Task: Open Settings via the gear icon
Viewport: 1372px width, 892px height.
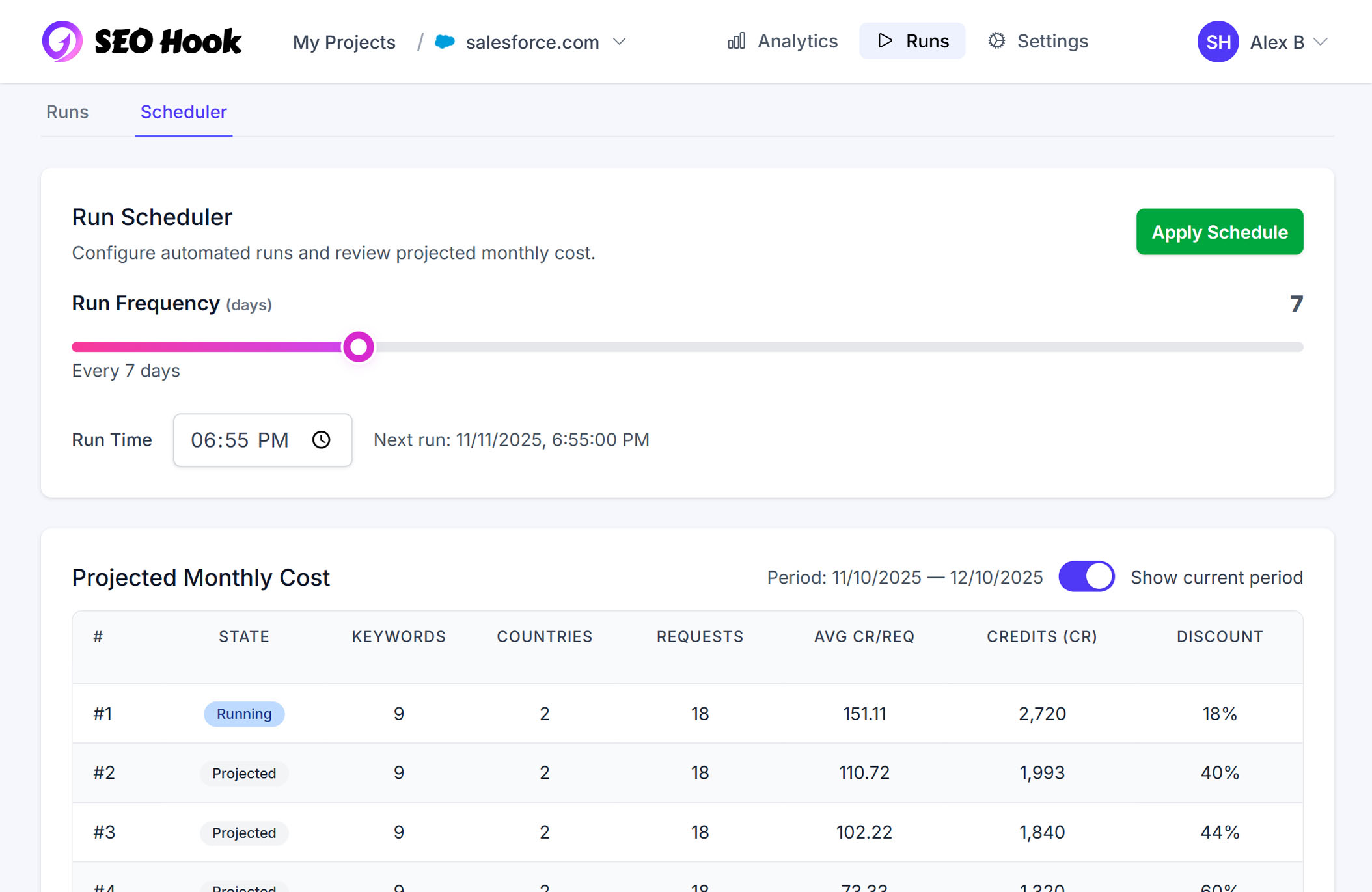Action: [x=996, y=40]
